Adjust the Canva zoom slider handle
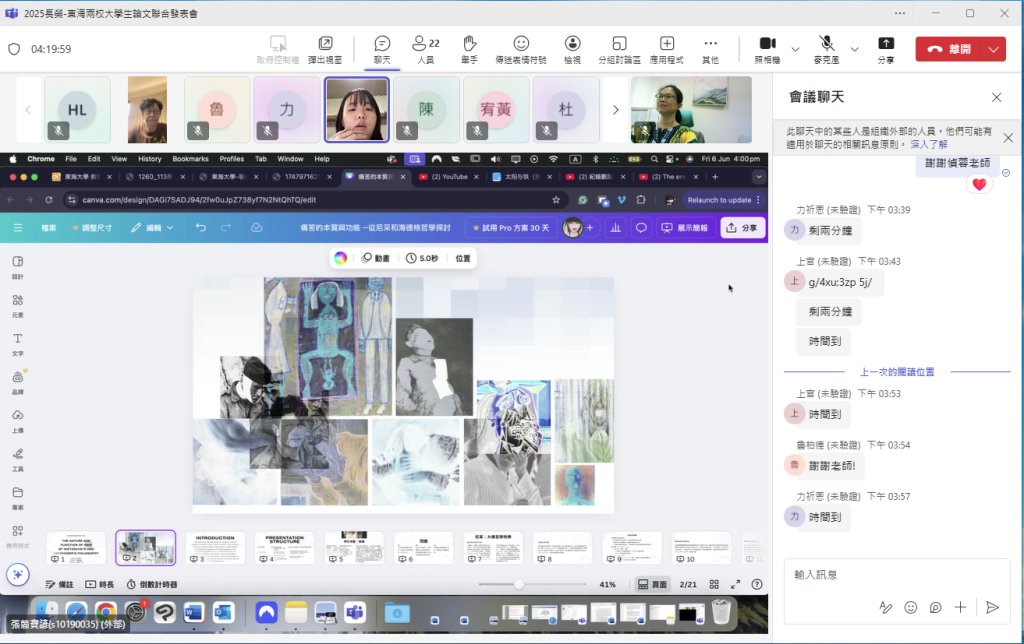Viewport: 1024px width, 644px height. (519, 585)
